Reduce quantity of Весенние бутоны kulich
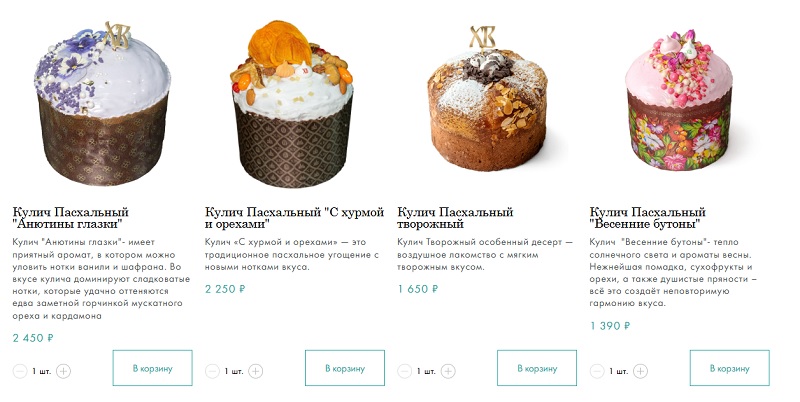Viewport: 800px width, 402px height. click(597, 371)
